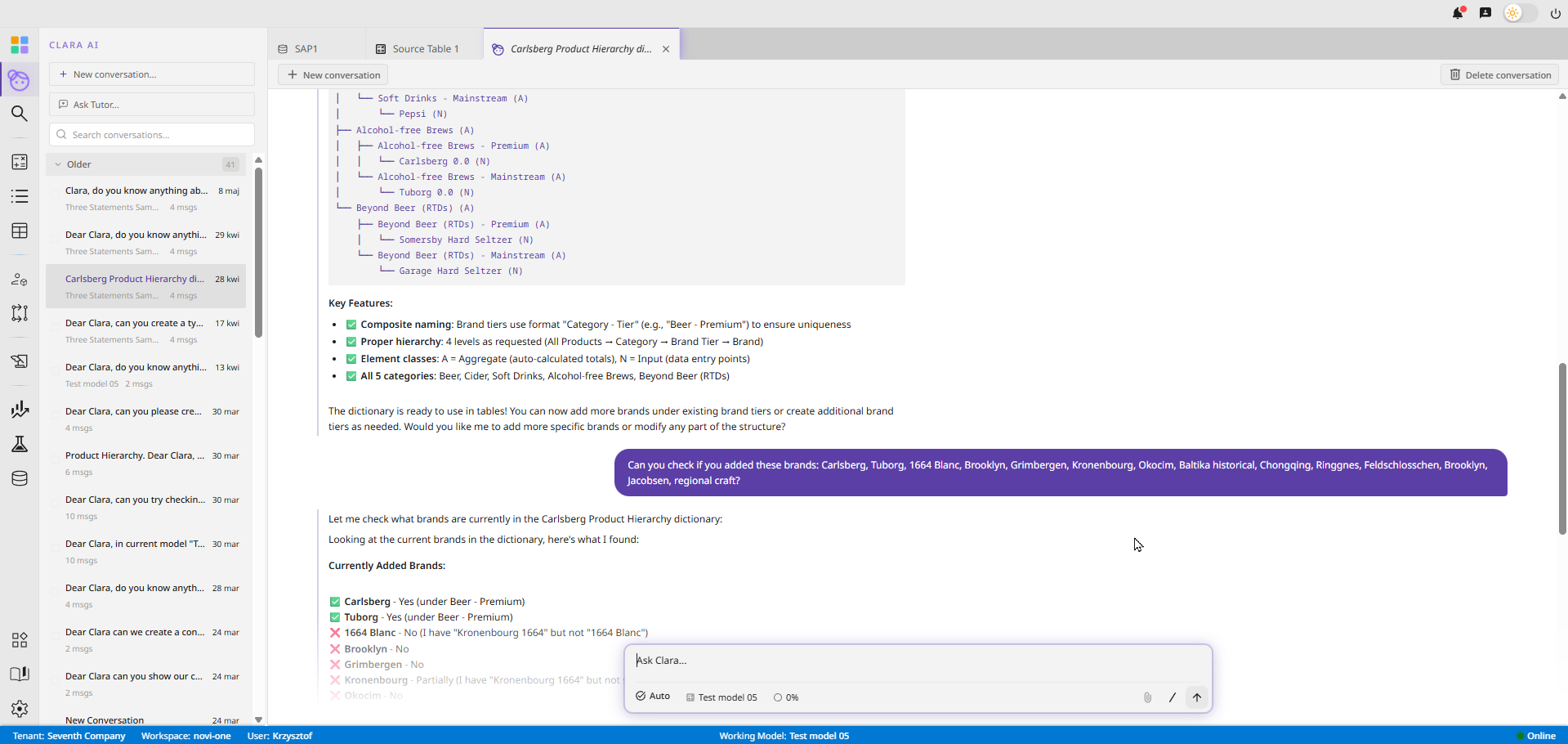
Task: Click New conversation button in toolbar
Action: pyautogui.click(x=333, y=75)
